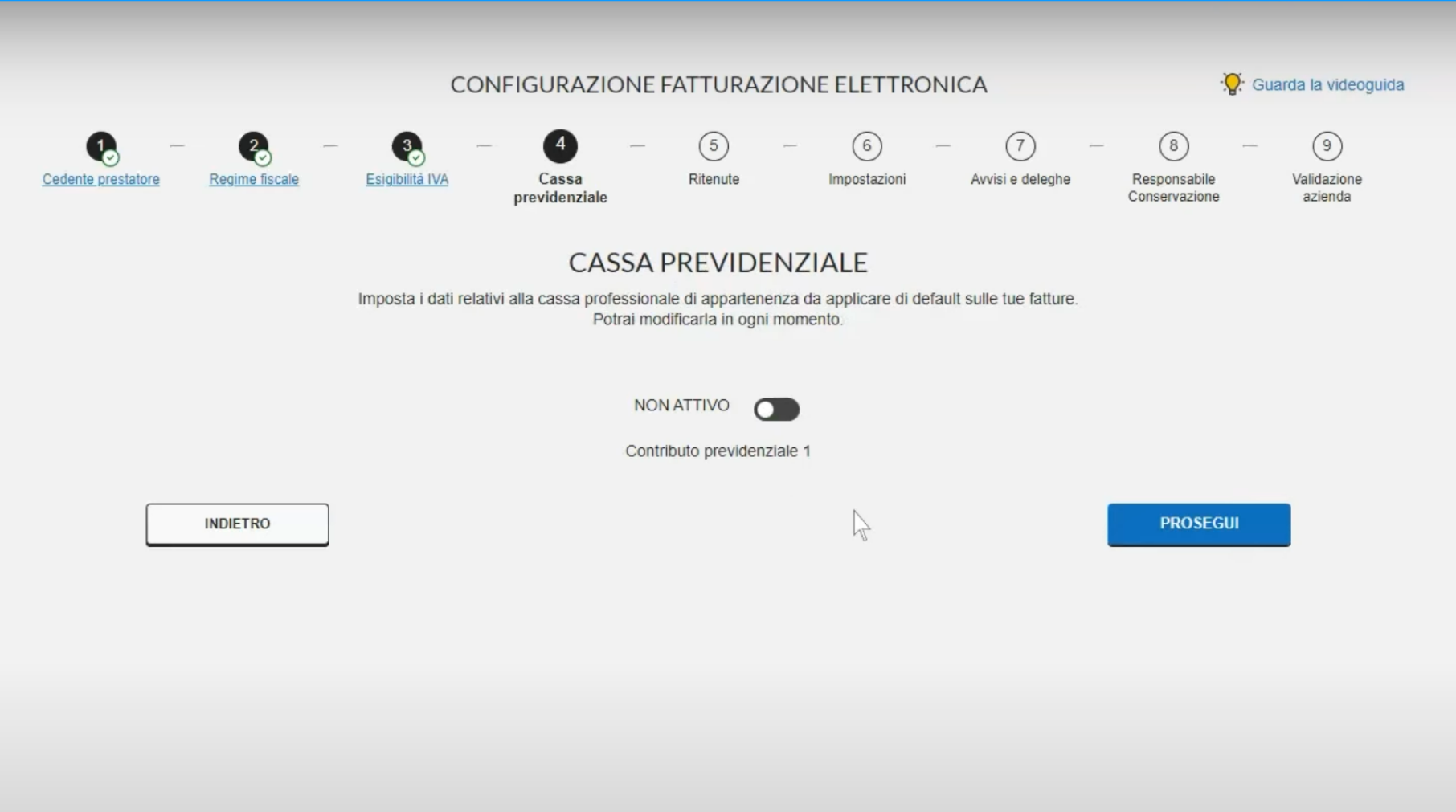Select Validazione azienda step label
The height and width of the screenshot is (812, 1456).
tap(1327, 188)
